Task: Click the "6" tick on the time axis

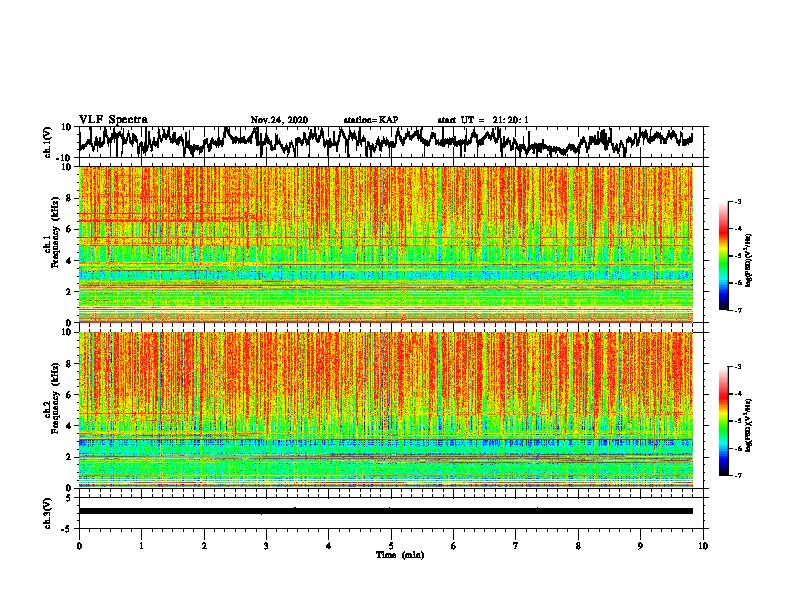Action: 454,546
